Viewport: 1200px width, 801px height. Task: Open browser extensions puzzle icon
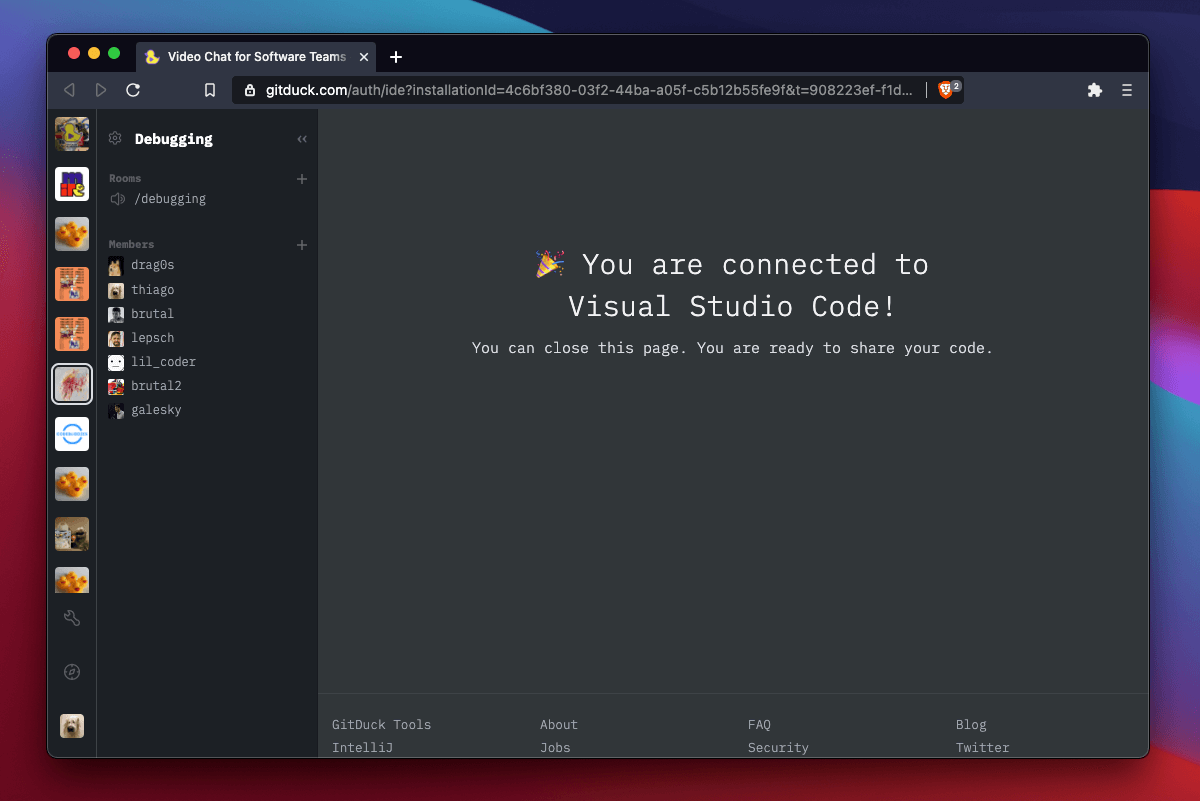(1095, 90)
